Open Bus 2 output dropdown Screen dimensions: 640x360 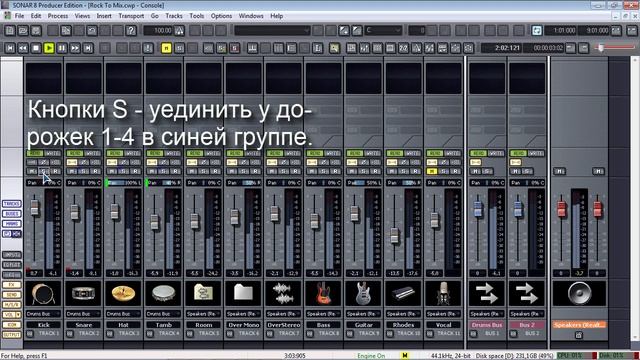click(x=527, y=314)
